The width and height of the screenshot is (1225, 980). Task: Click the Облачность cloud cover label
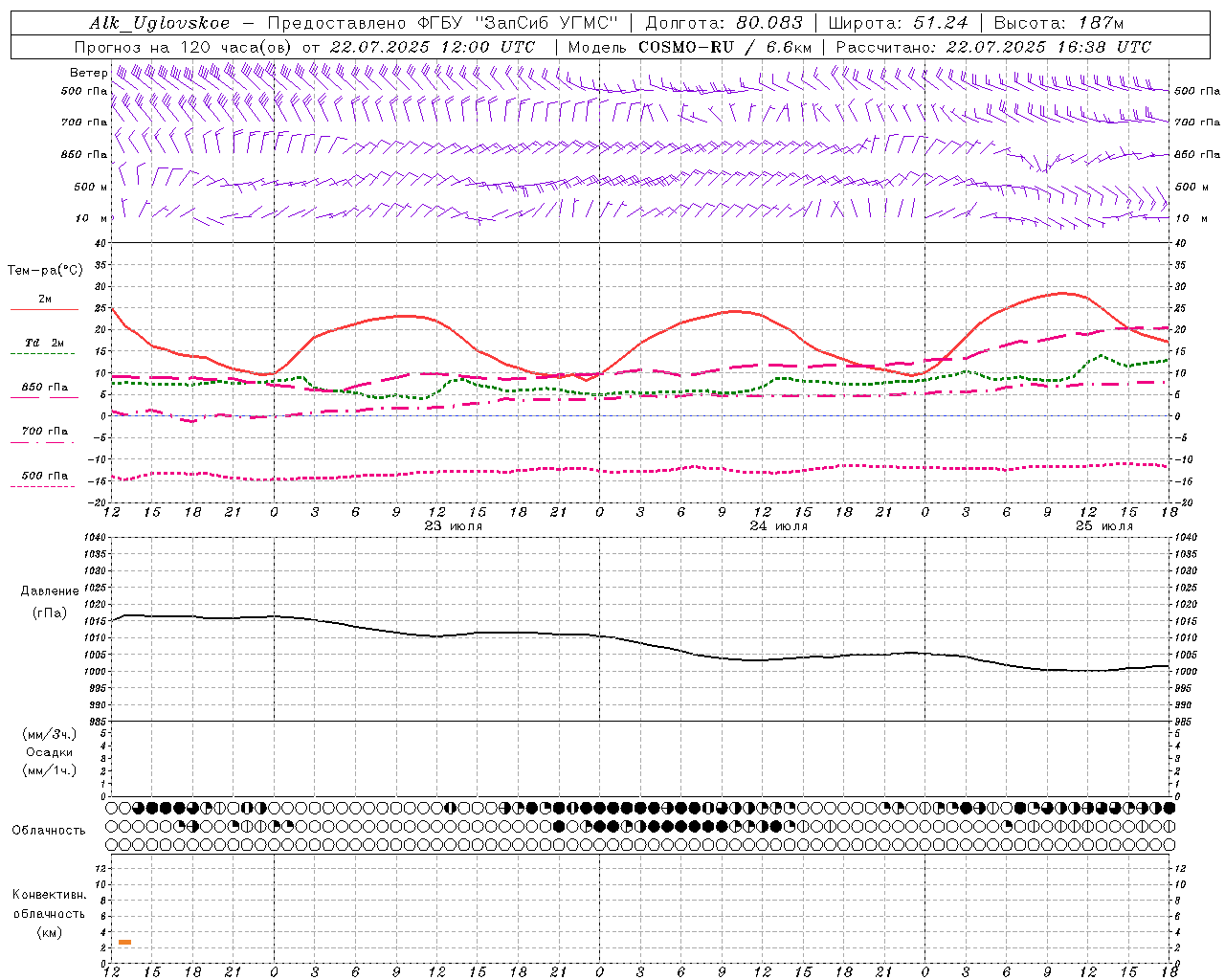[x=49, y=830]
